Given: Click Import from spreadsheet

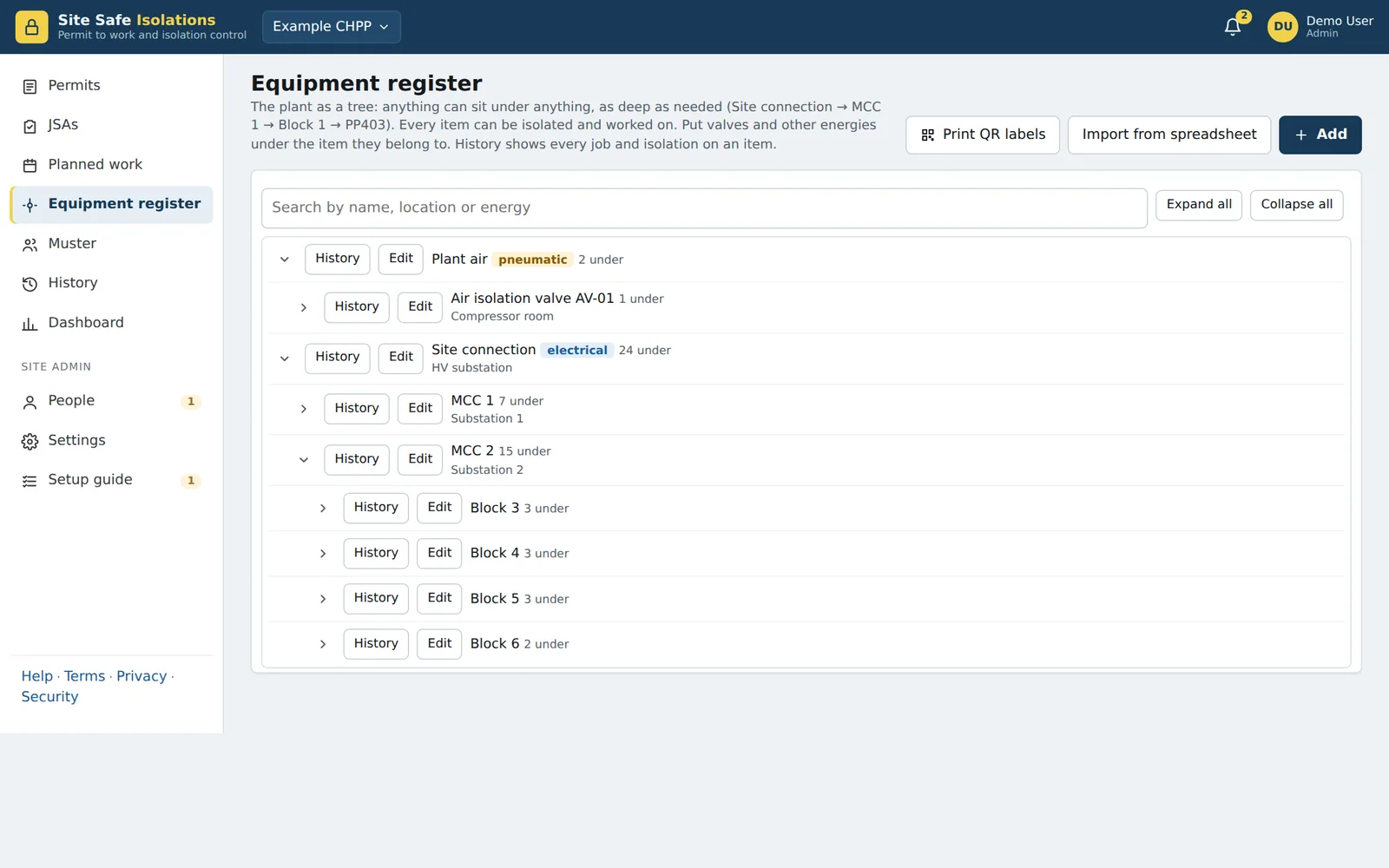Looking at the screenshot, I should pyautogui.click(x=1169, y=135).
